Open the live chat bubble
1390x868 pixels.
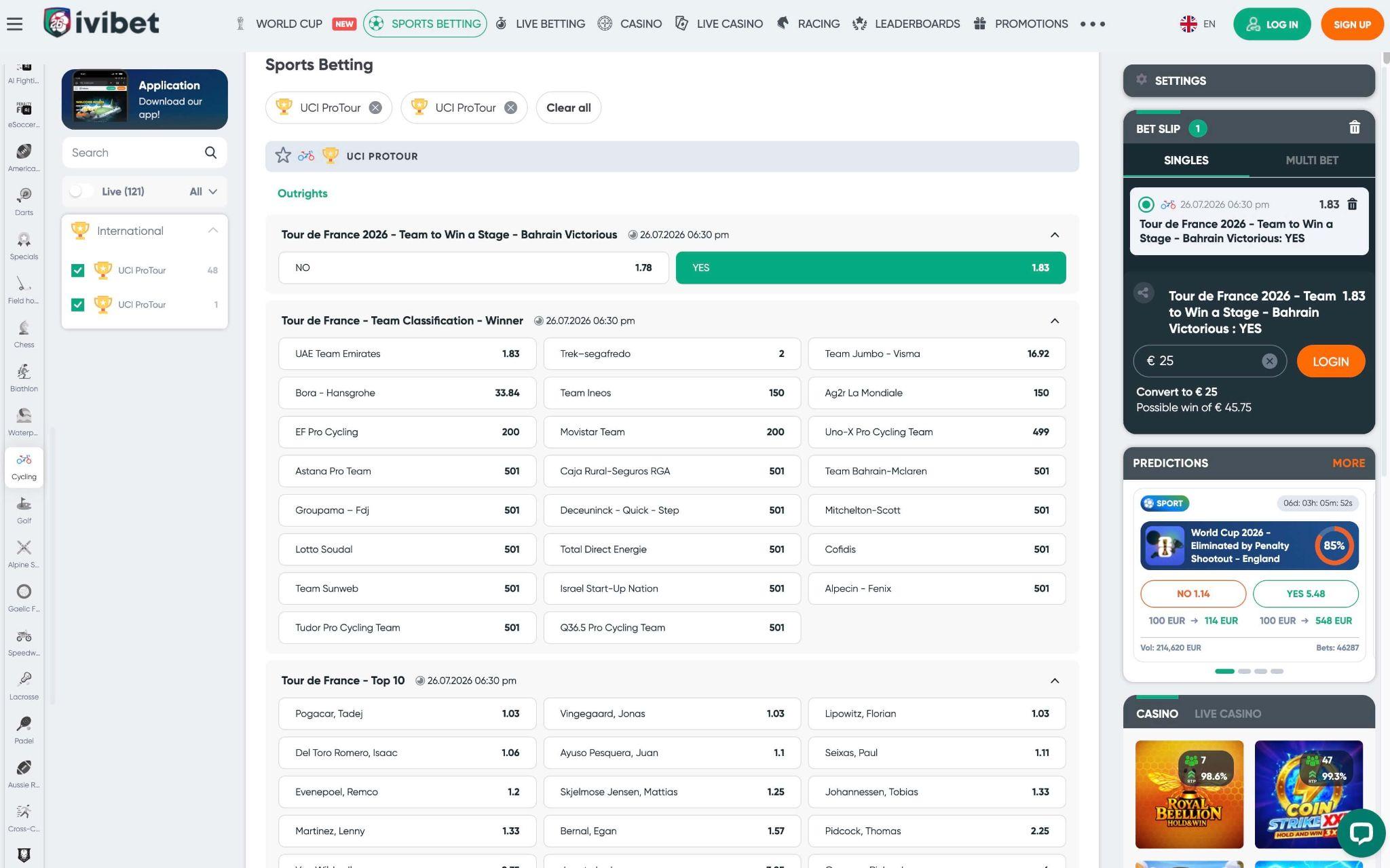(x=1361, y=833)
